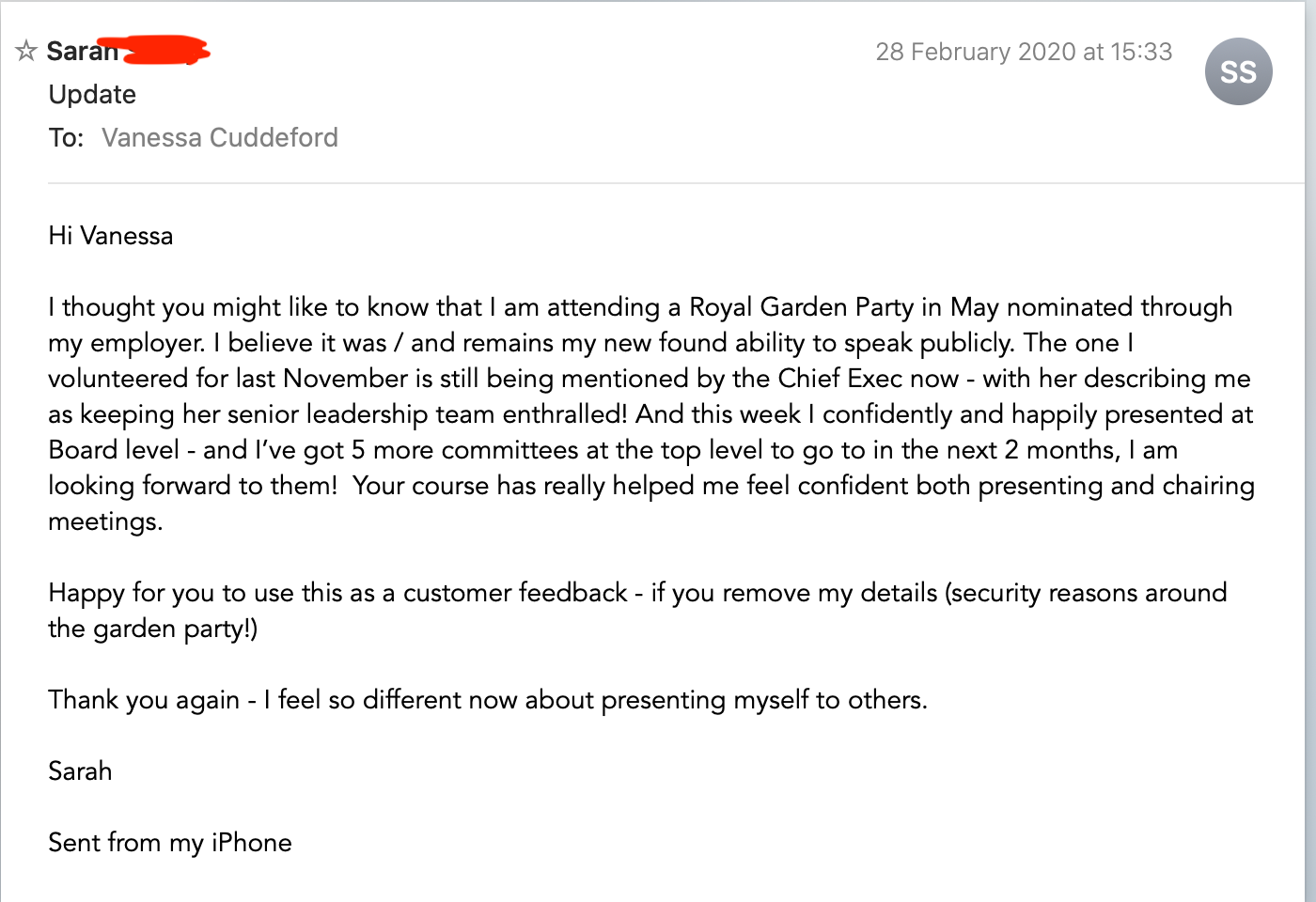Click 'the garden party!)' text
The height and width of the screenshot is (902, 1316).
[152, 628]
